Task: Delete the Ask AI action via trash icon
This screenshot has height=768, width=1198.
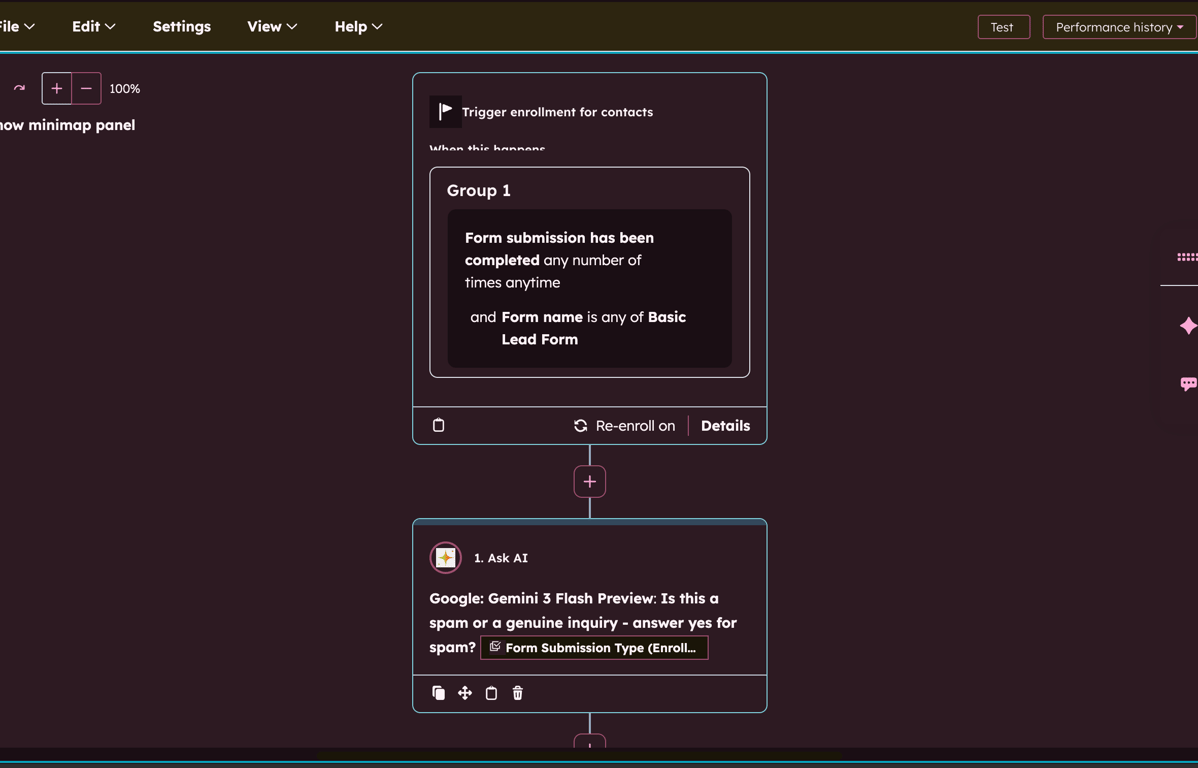Action: click(517, 693)
